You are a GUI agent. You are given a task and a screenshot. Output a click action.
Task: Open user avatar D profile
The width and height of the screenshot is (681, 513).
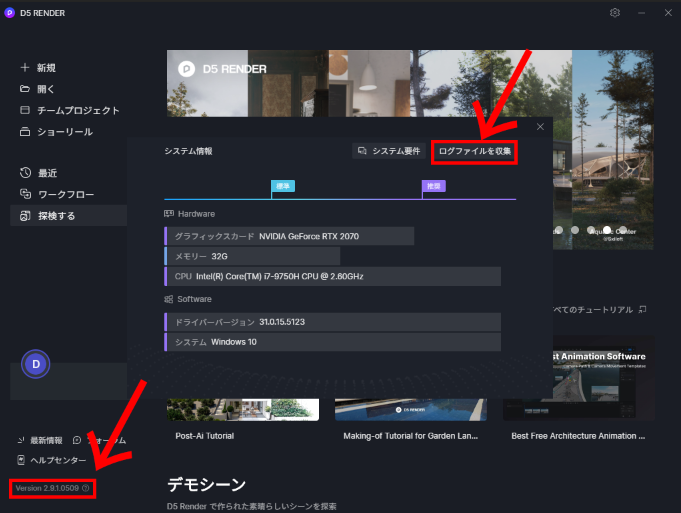click(36, 364)
